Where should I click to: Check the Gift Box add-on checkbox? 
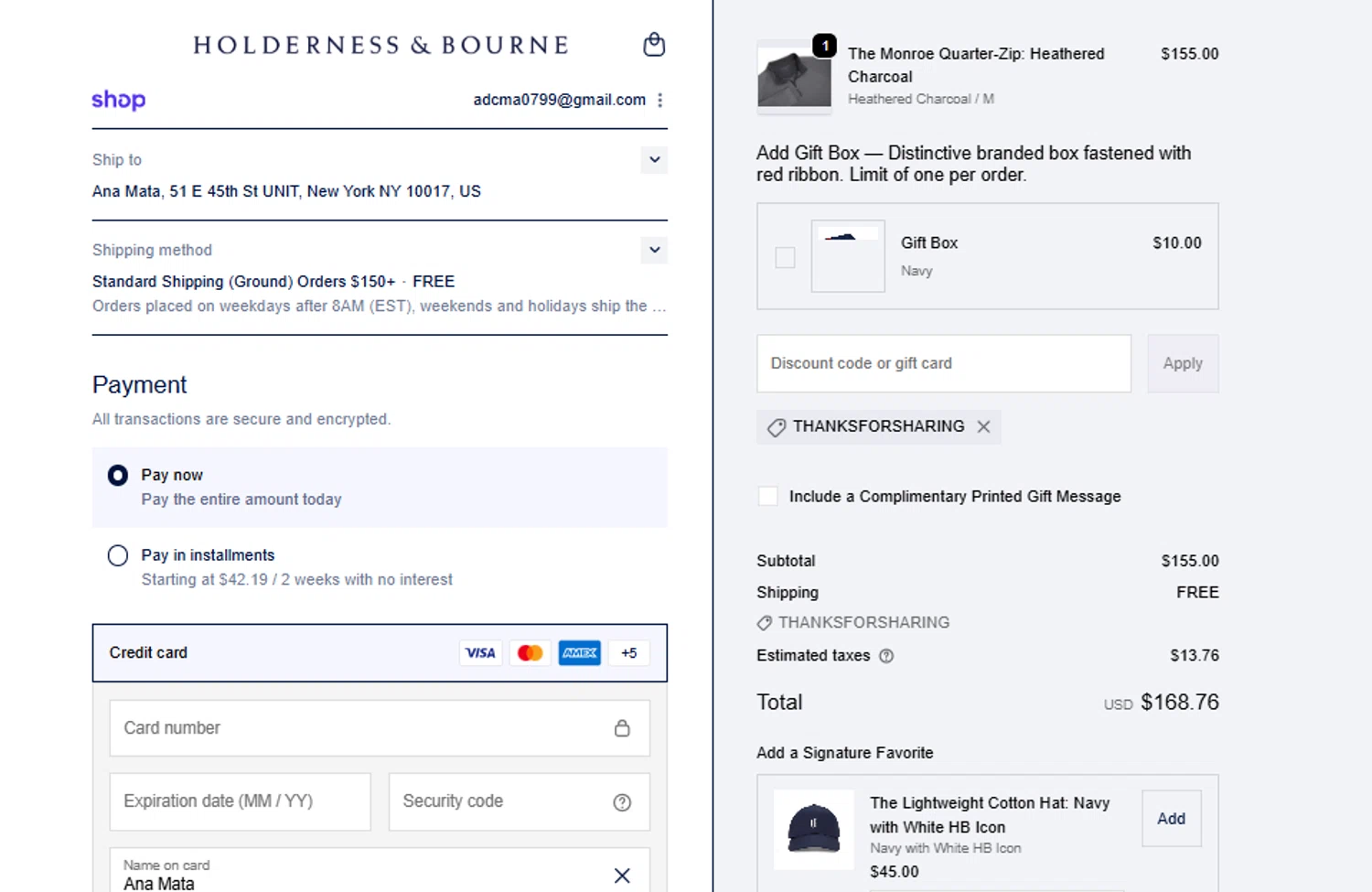pyautogui.click(x=785, y=257)
